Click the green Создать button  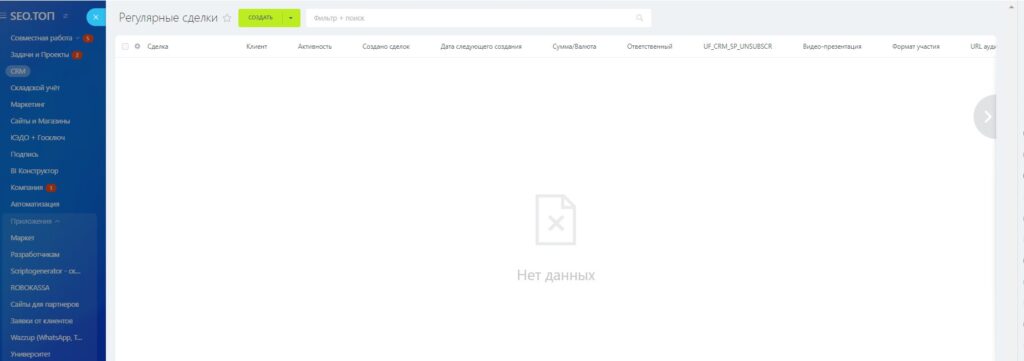point(261,18)
